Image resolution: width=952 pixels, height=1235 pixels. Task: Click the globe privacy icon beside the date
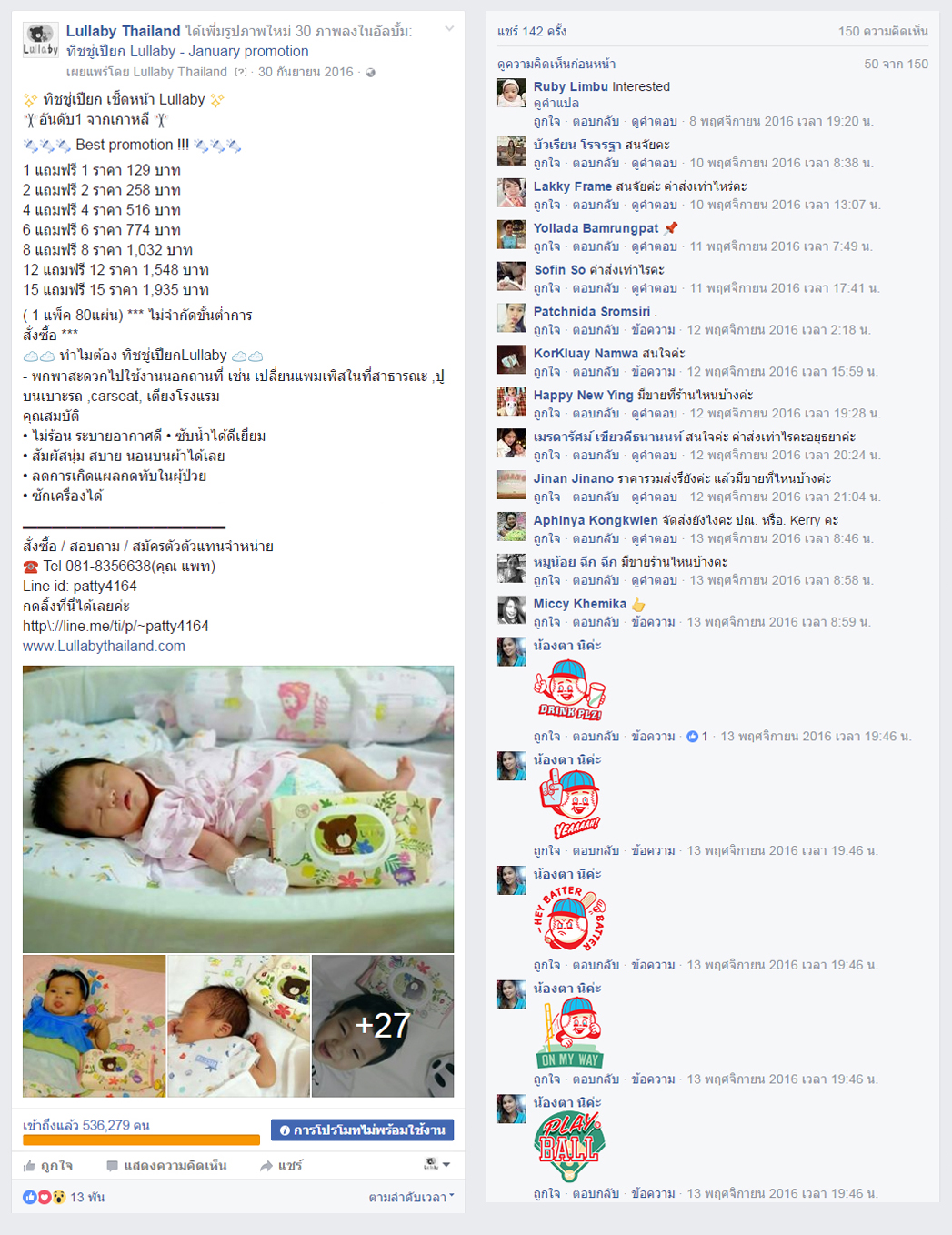click(371, 73)
